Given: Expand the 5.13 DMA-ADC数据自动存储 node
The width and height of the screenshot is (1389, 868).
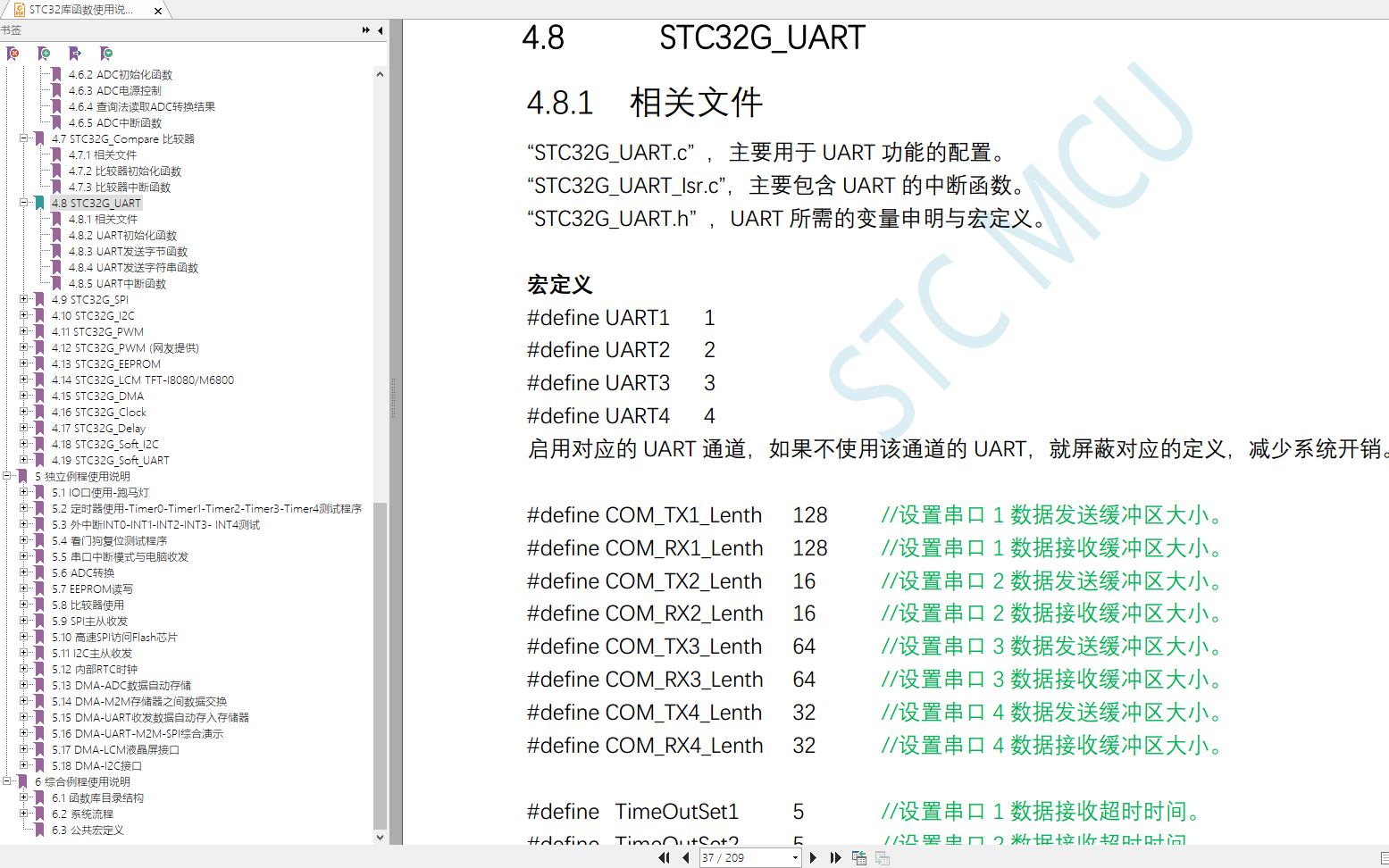Looking at the screenshot, I should (24, 685).
